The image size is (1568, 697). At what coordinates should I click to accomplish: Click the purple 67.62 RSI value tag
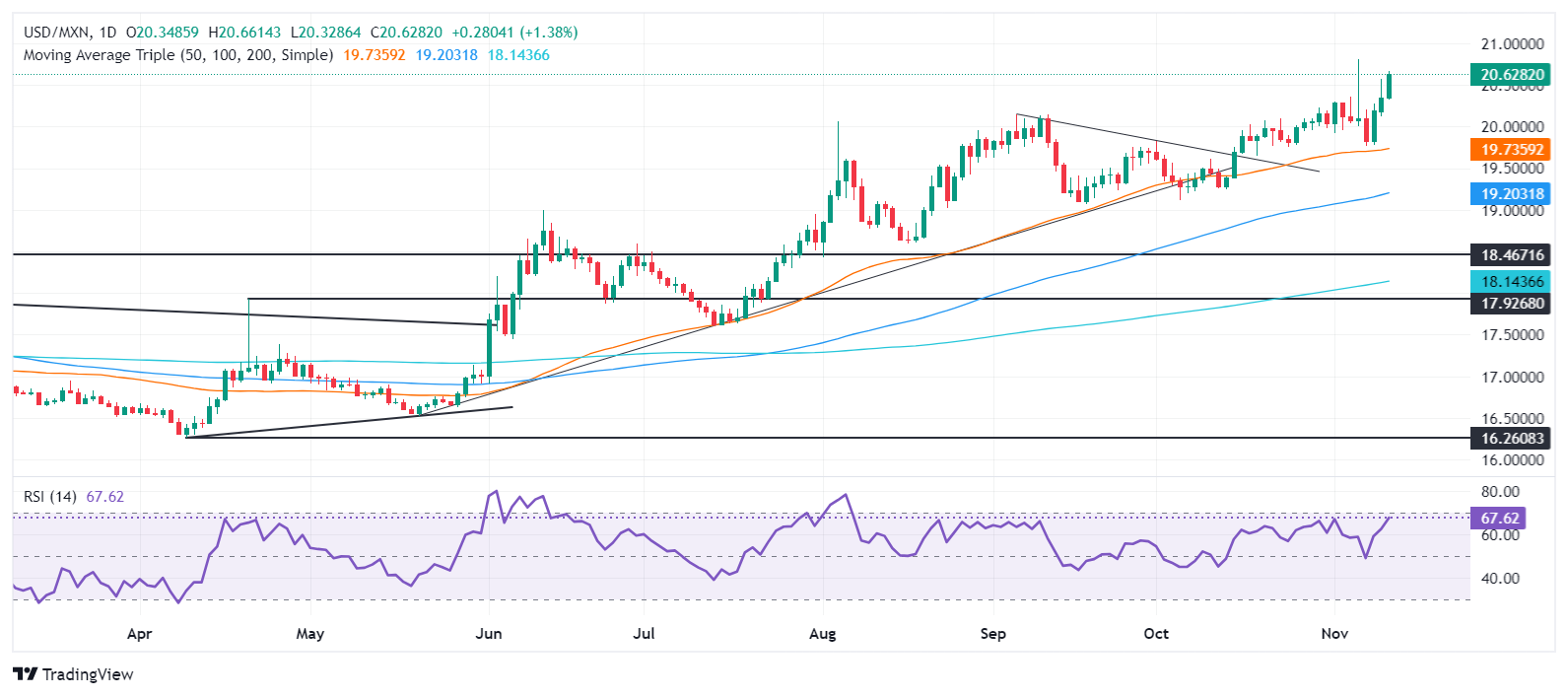(1498, 519)
